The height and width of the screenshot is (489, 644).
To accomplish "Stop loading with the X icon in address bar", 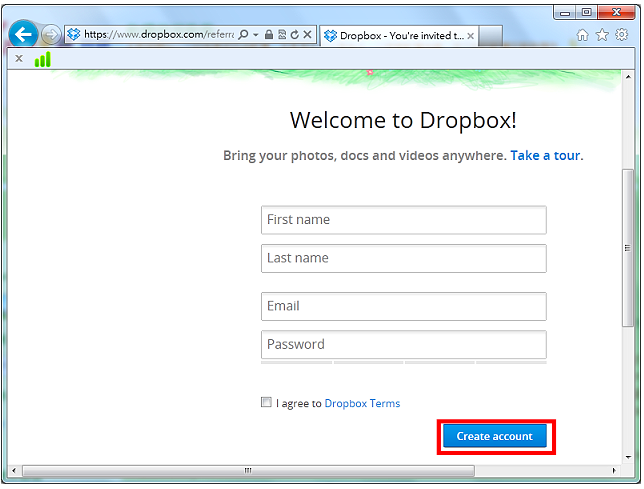I will (307, 34).
